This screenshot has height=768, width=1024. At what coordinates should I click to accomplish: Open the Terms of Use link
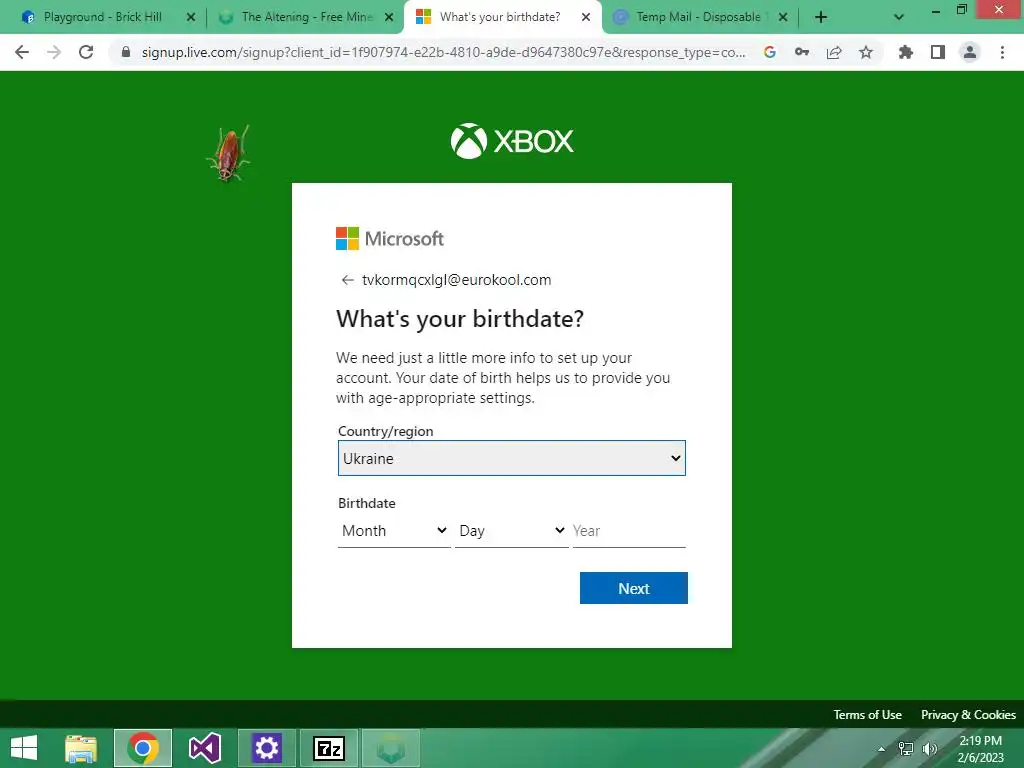pyautogui.click(x=867, y=714)
